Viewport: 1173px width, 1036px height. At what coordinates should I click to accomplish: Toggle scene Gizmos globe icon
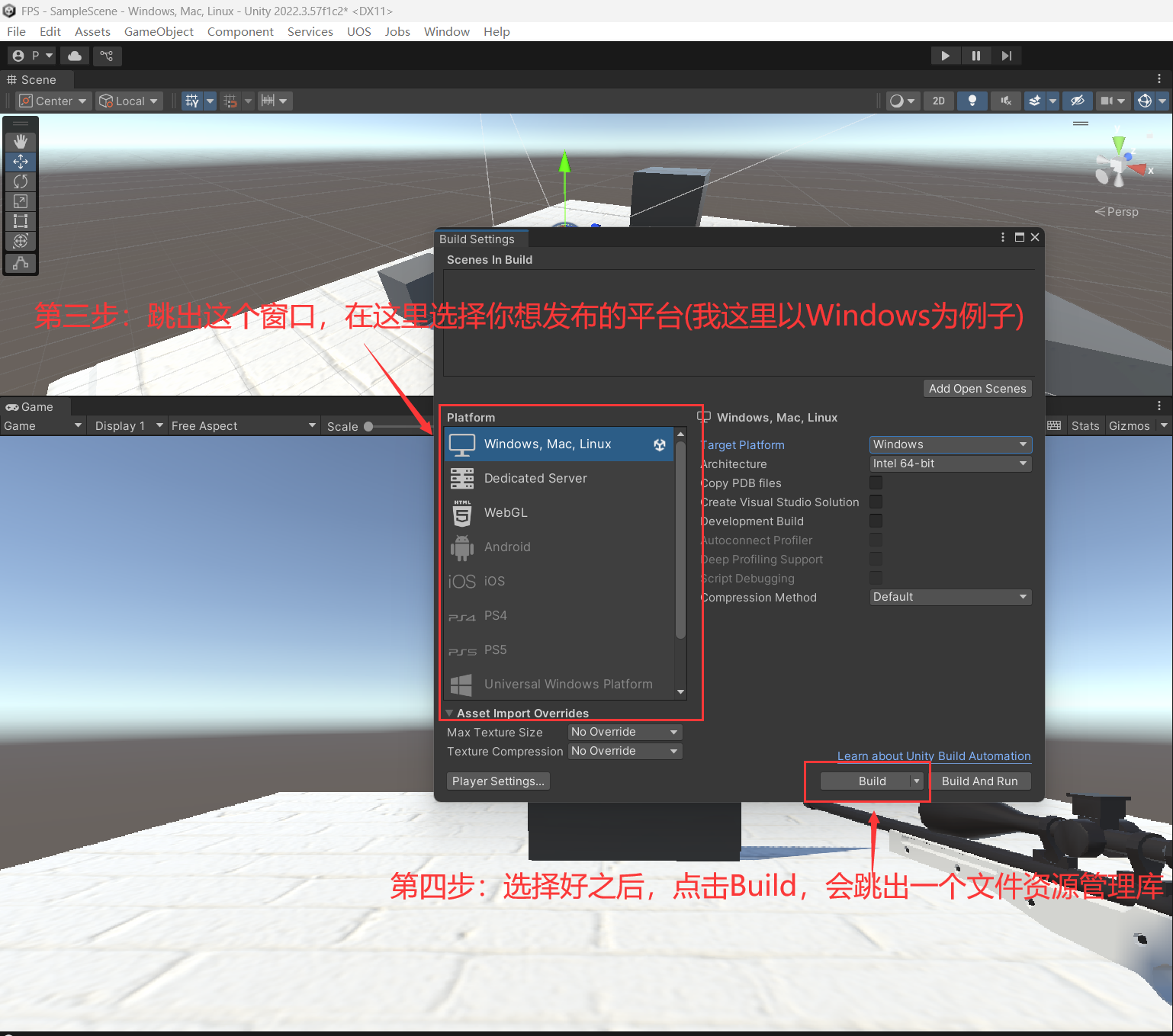pos(1145,101)
